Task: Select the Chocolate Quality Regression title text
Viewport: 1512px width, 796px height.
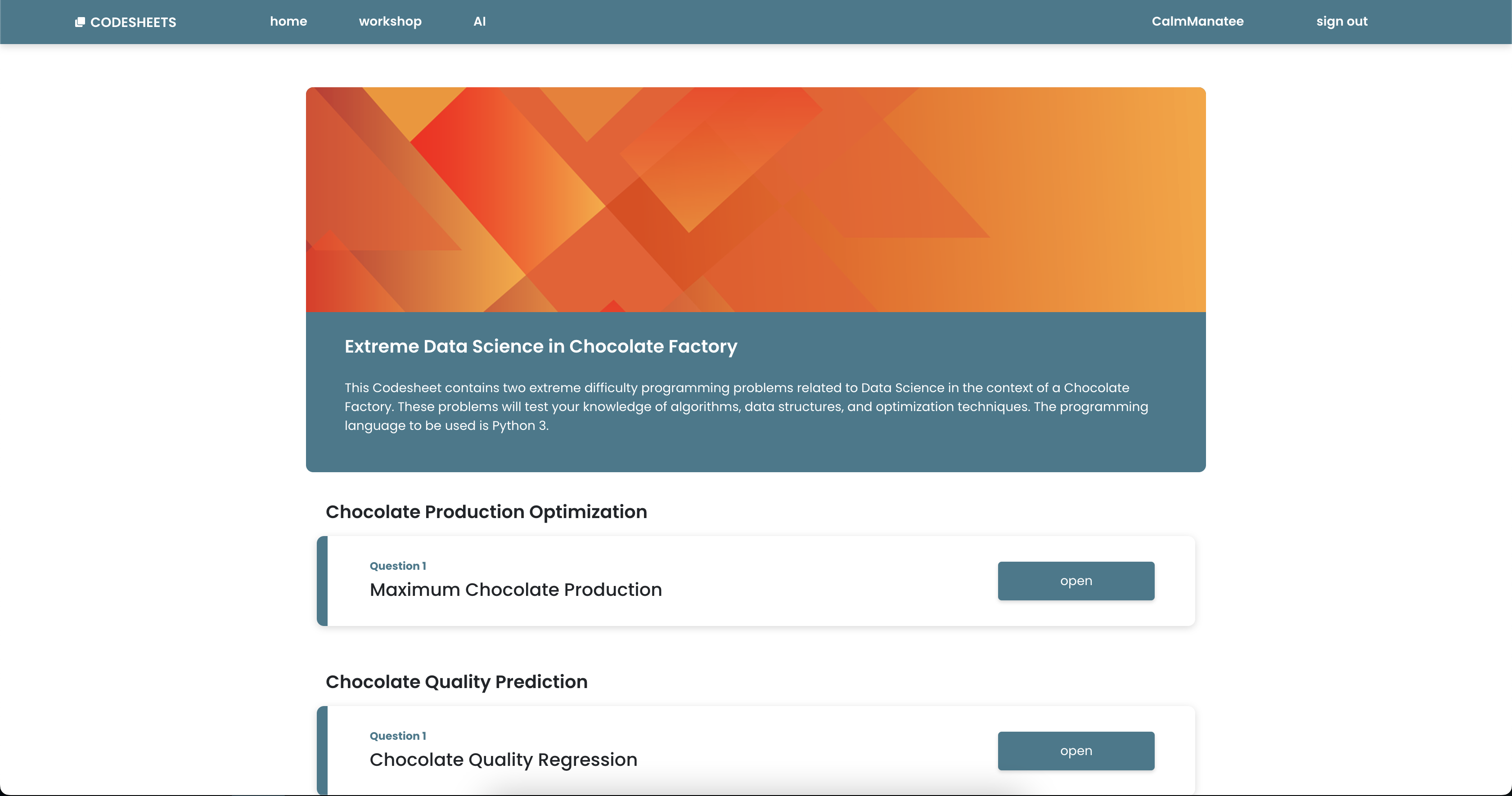Action: pos(503,760)
